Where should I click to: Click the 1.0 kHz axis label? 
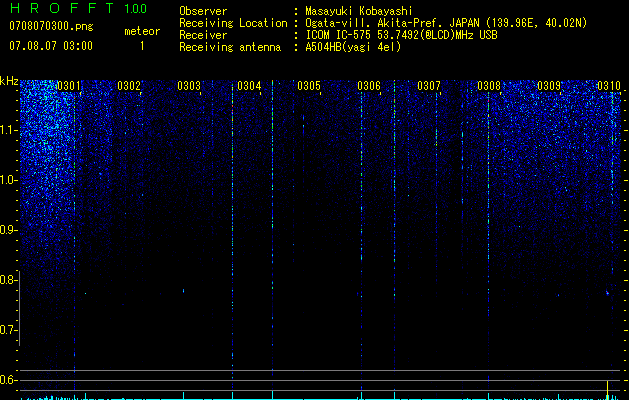point(8,180)
